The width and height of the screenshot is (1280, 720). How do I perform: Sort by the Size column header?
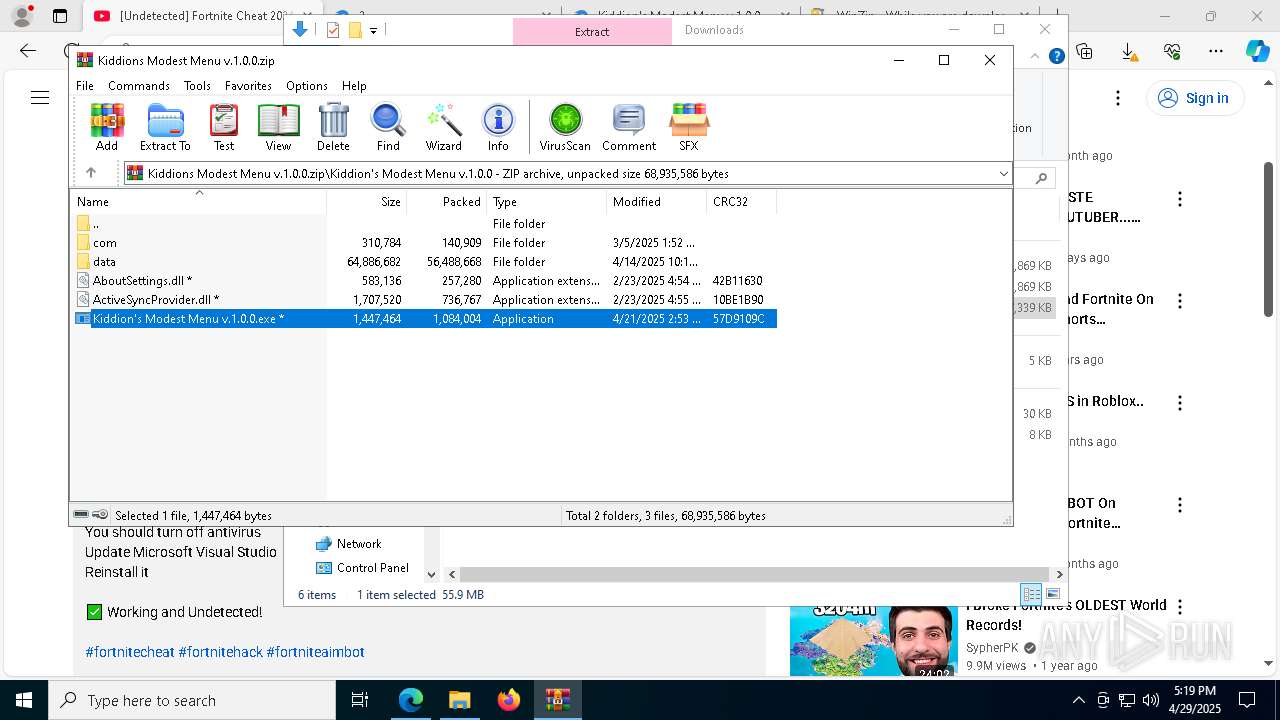[366, 201]
